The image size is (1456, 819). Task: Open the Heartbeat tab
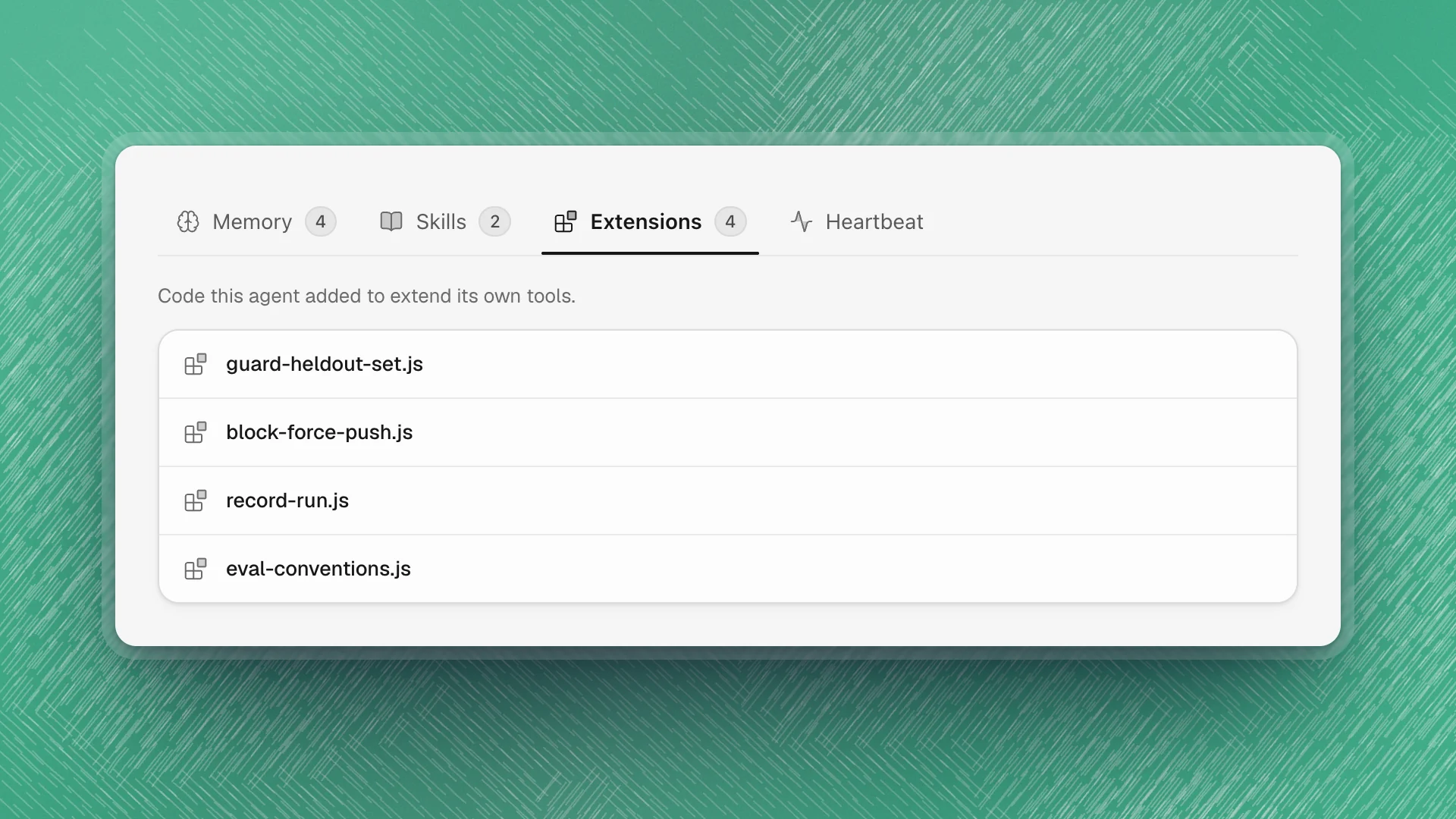[857, 221]
